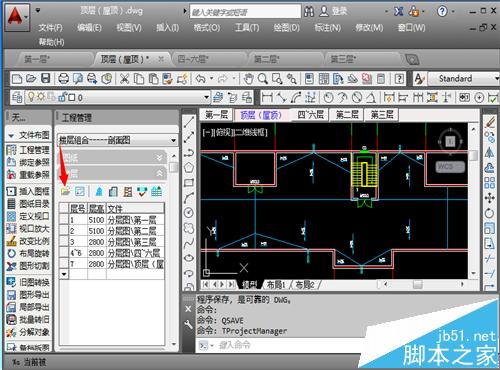Click the drawing's horizontal scrollbar thumb
Viewport: 500px width, 370px height.
[x=417, y=284]
